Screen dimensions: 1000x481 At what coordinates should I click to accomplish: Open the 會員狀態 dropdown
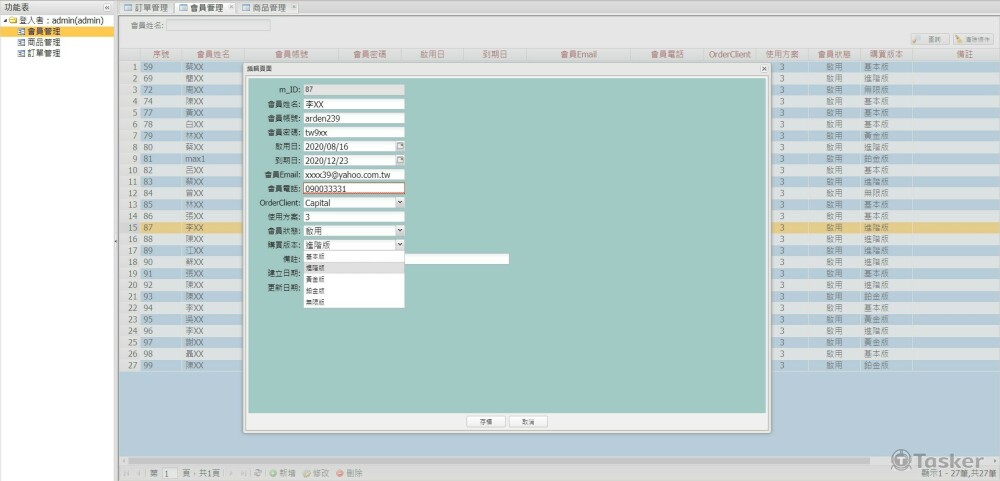(400, 231)
